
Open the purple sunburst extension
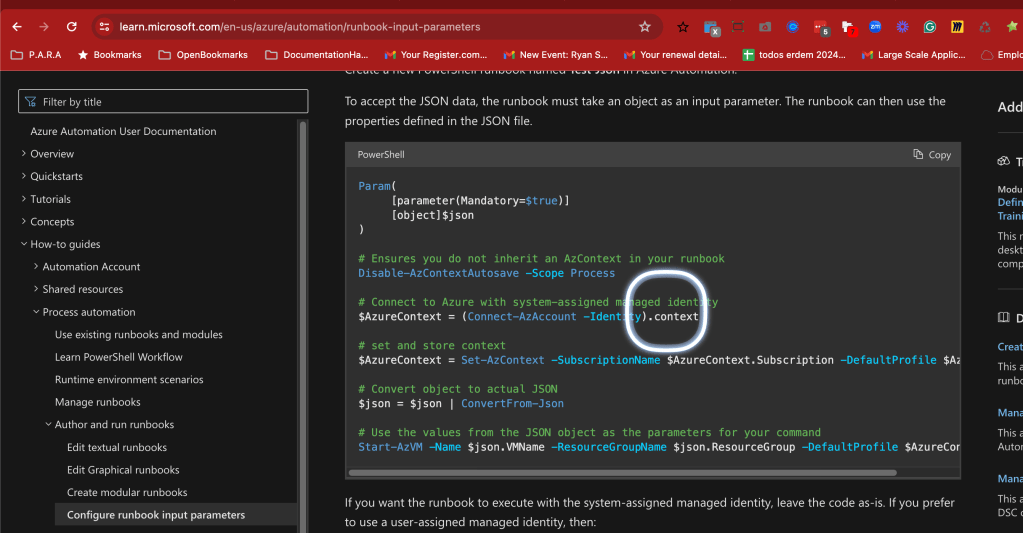[902, 27]
